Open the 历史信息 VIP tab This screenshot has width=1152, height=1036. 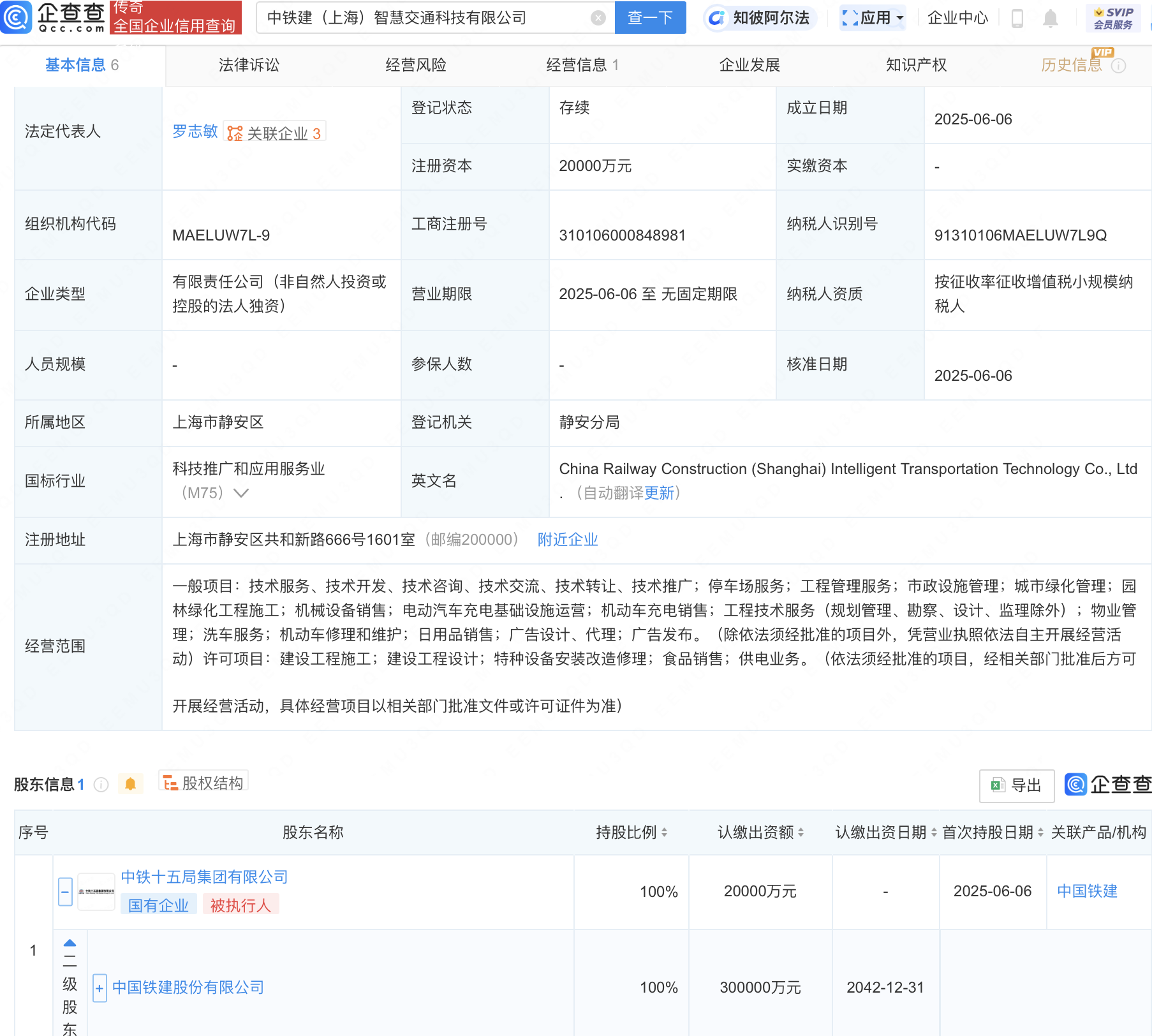click(1072, 65)
